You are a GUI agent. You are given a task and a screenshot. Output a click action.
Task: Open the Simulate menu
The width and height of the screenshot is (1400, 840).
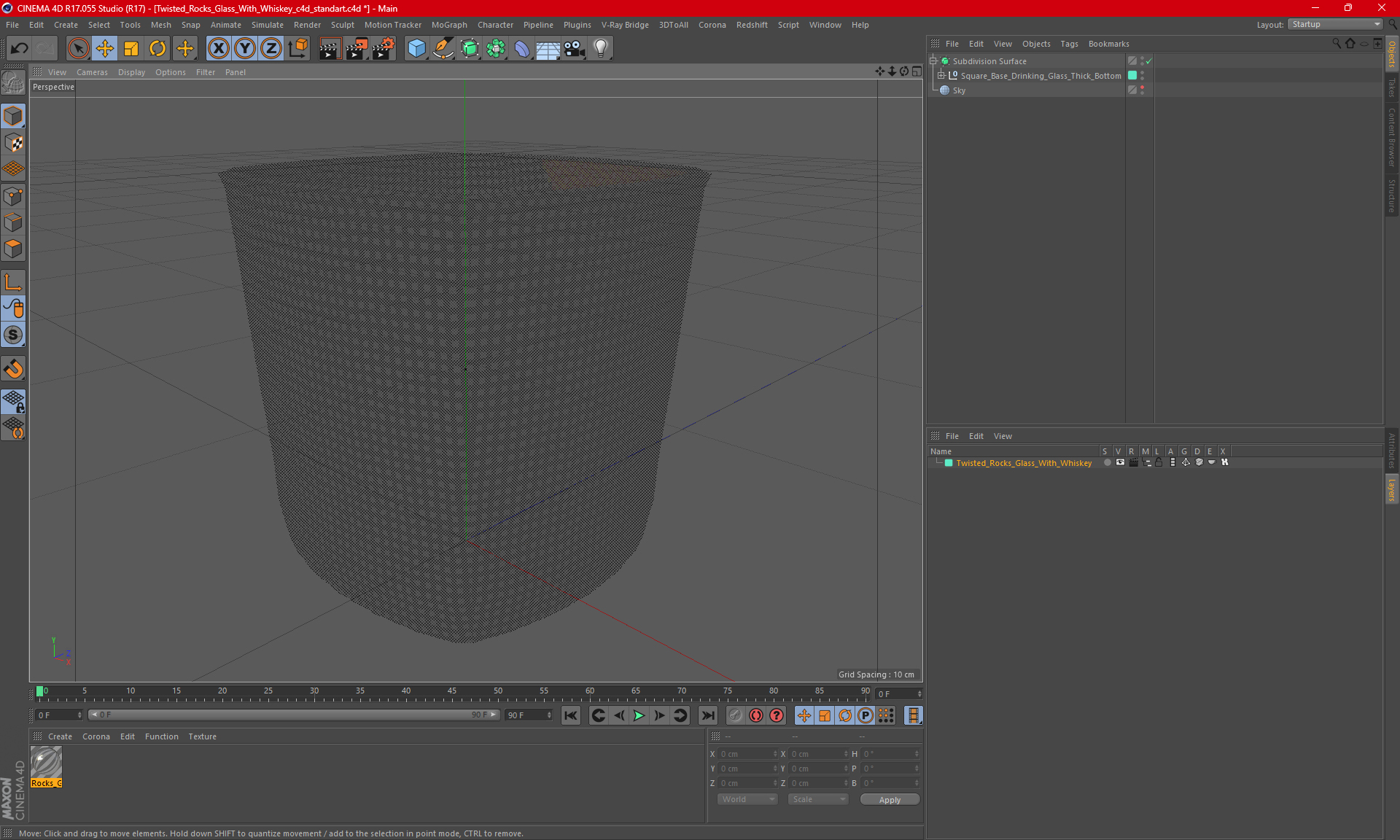click(268, 25)
